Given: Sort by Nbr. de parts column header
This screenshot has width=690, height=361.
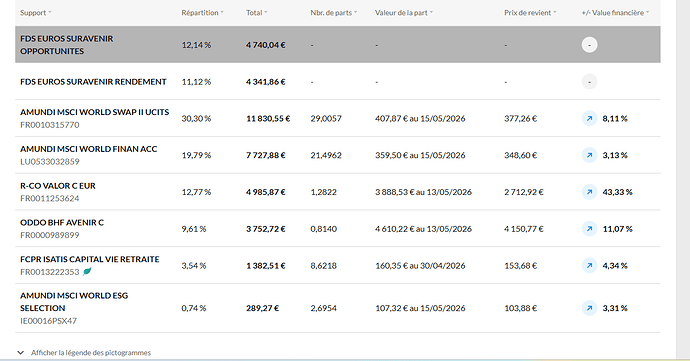Looking at the screenshot, I should point(334,13).
